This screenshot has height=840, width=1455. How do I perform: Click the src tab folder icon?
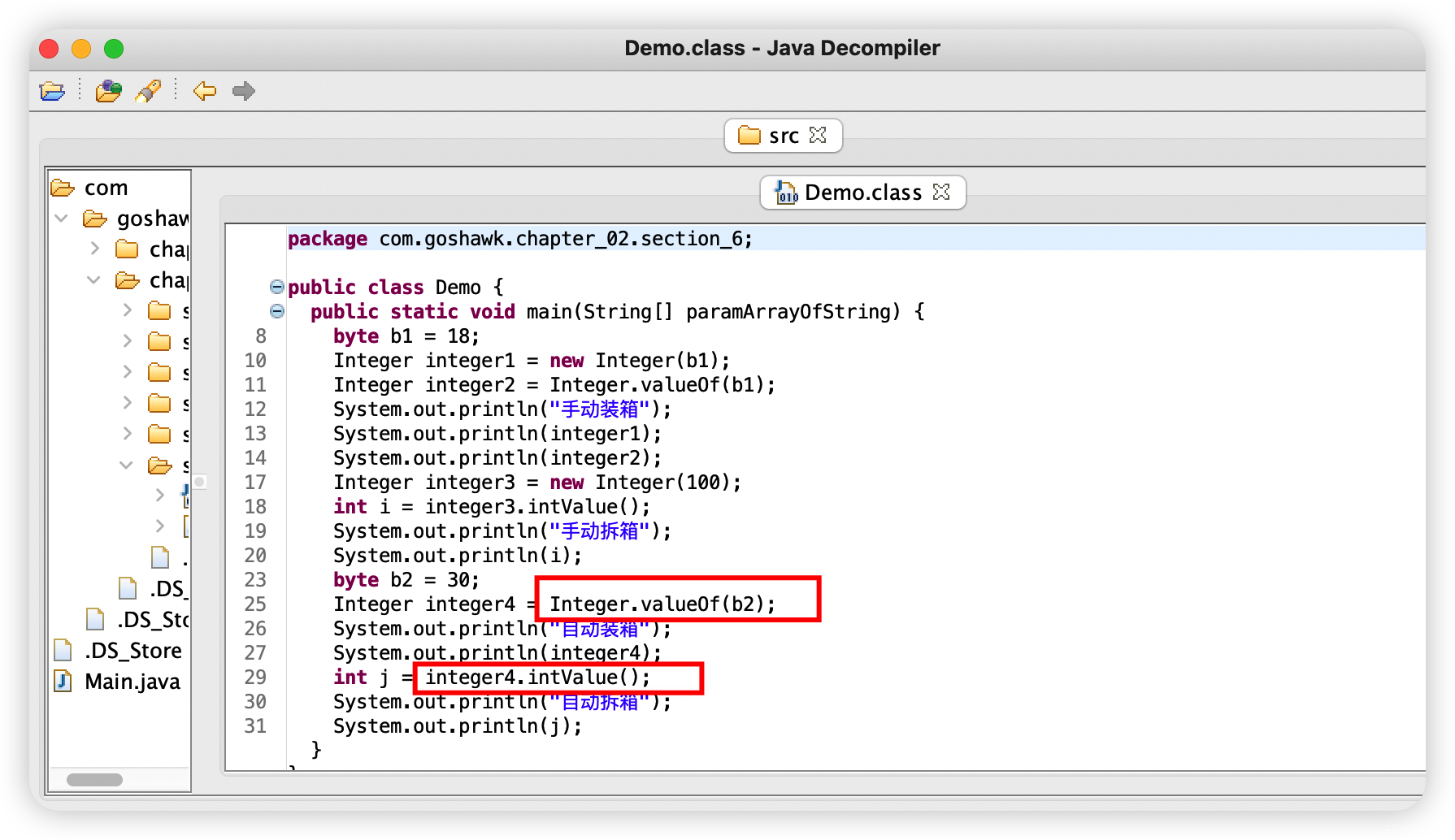click(x=749, y=135)
